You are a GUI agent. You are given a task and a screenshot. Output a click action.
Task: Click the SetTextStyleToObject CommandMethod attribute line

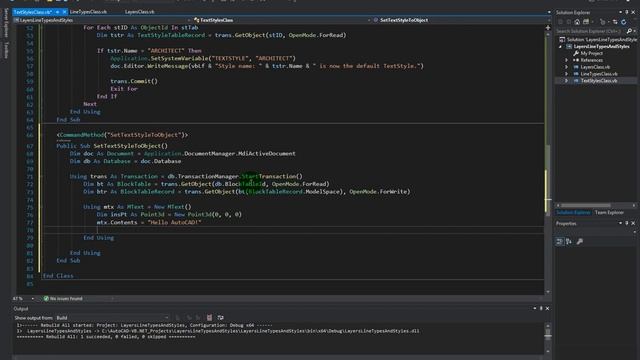(122, 135)
